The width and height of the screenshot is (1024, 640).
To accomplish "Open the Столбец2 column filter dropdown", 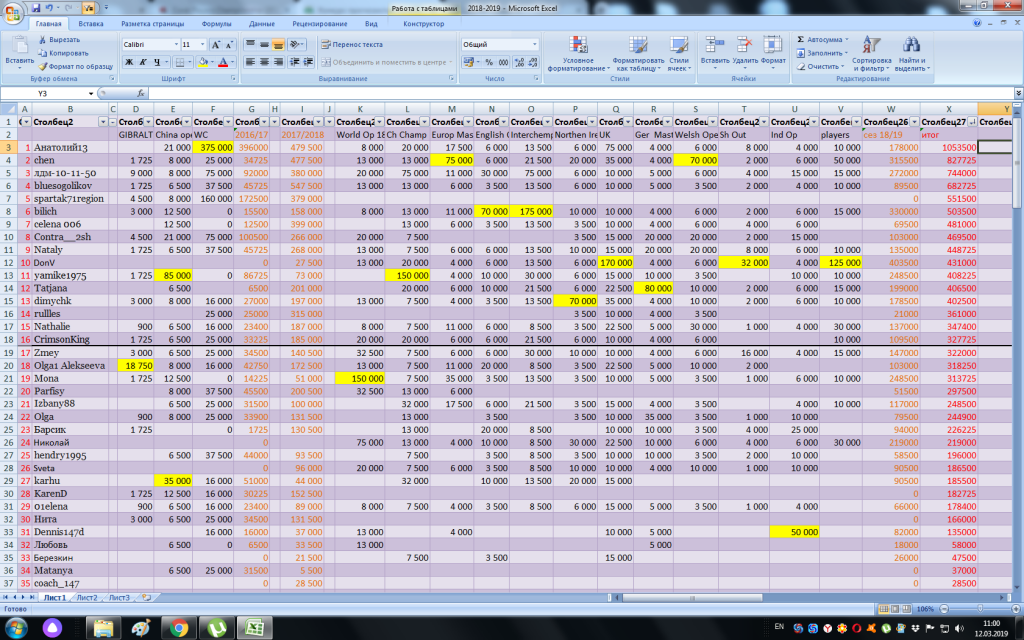I will pos(102,121).
